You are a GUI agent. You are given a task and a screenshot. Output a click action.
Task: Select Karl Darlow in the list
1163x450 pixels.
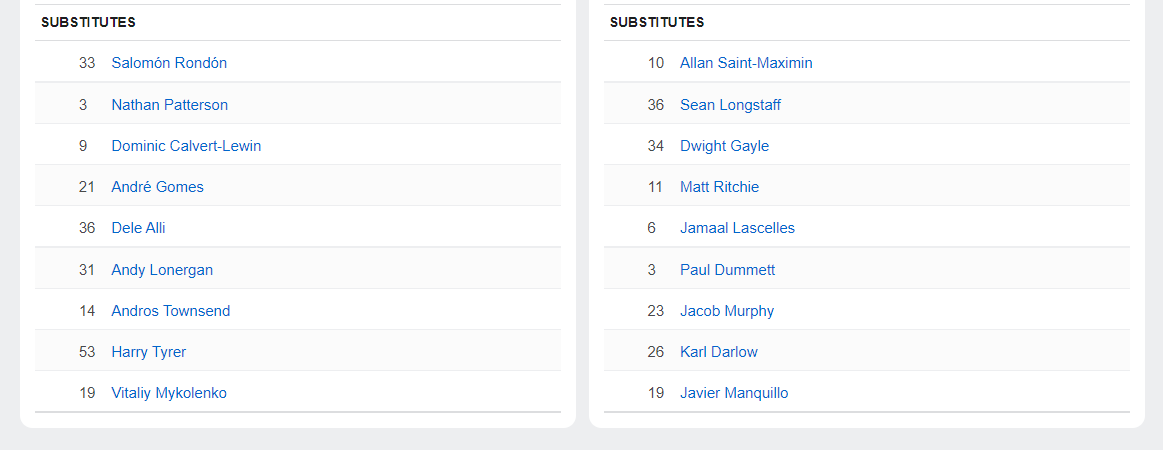719,352
